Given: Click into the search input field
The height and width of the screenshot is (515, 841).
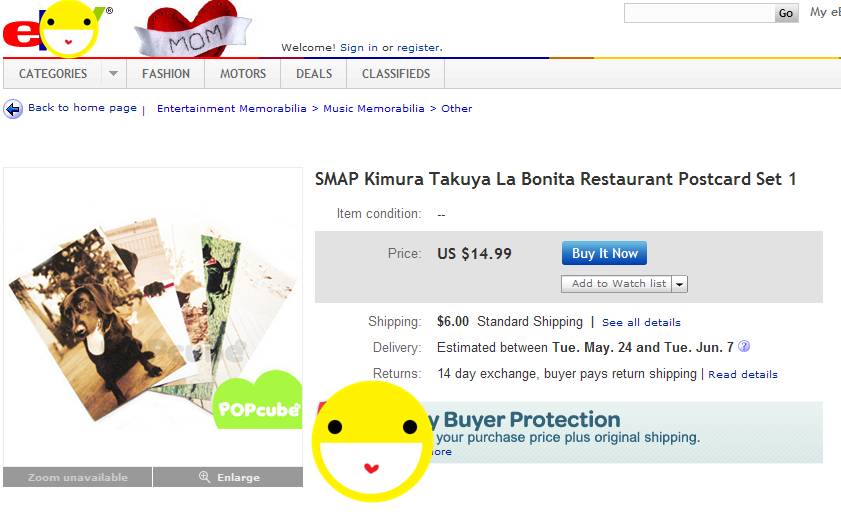Looking at the screenshot, I should (x=699, y=13).
